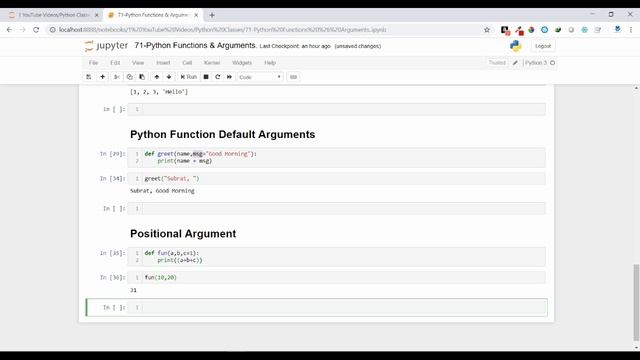Open the Widgets menu
Viewport: 640px width, 360px height.
pyautogui.click(x=242, y=63)
